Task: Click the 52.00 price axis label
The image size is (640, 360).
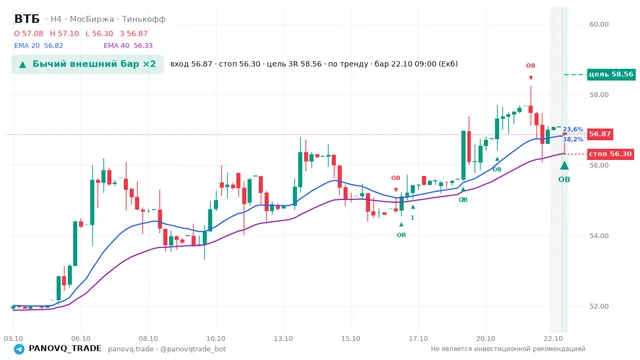Action: [x=599, y=306]
